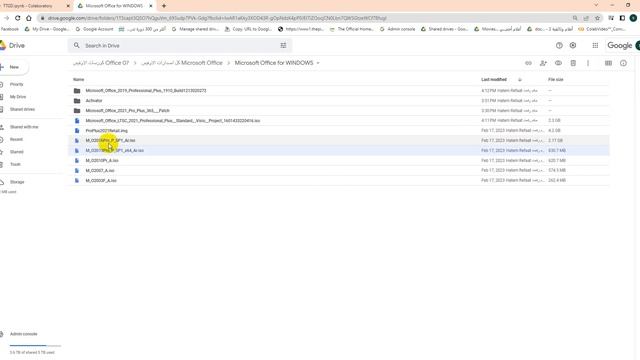The image size is (640, 360).
Task: Share the folder via add-person icon
Action: [543, 63]
